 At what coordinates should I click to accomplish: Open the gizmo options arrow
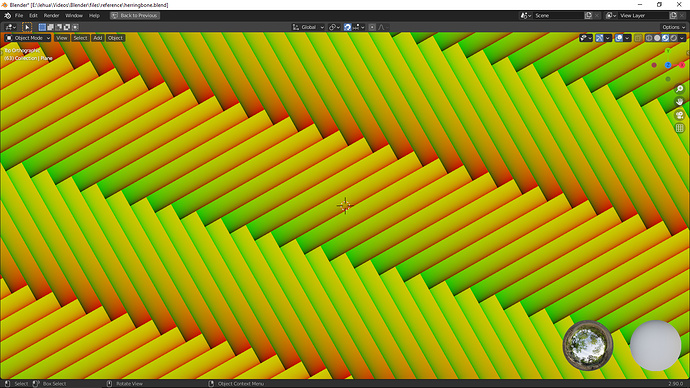[x=608, y=38]
